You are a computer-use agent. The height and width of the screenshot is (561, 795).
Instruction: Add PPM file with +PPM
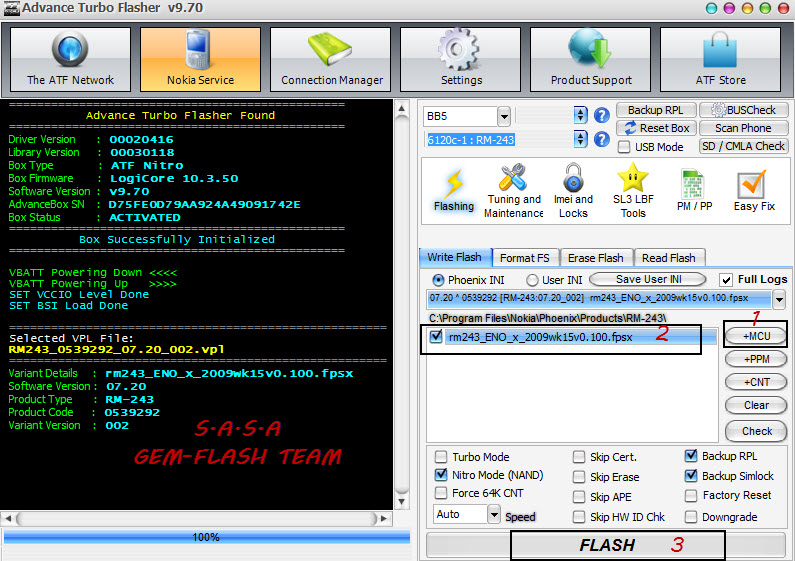point(756,359)
